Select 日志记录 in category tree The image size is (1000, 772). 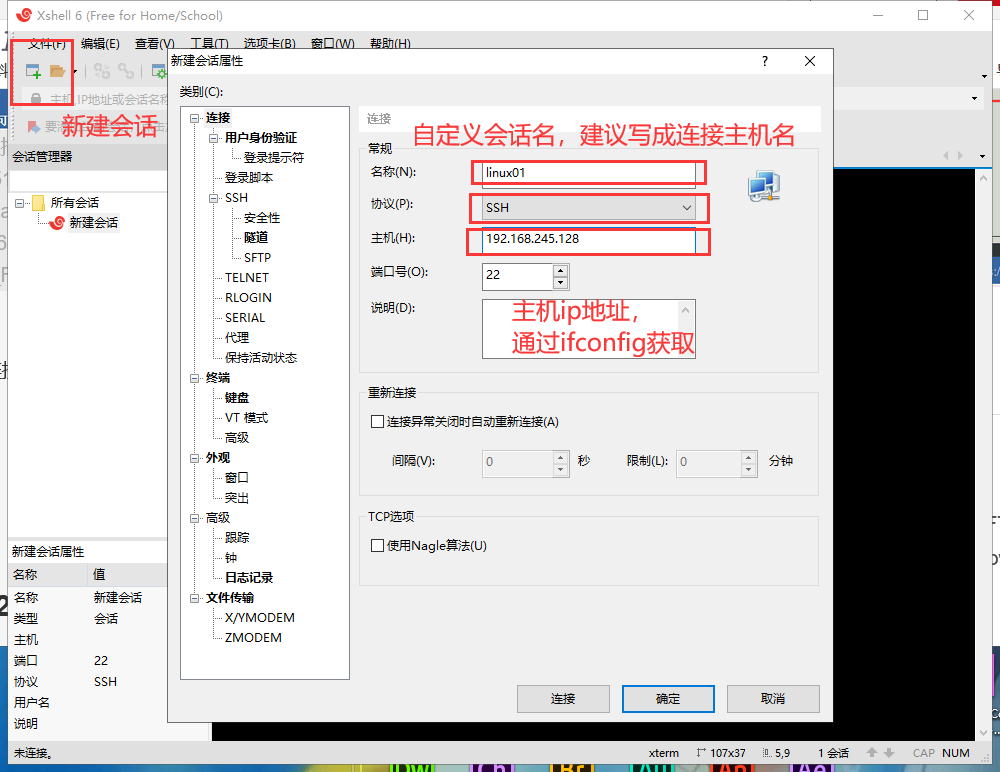click(x=249, y=577)
